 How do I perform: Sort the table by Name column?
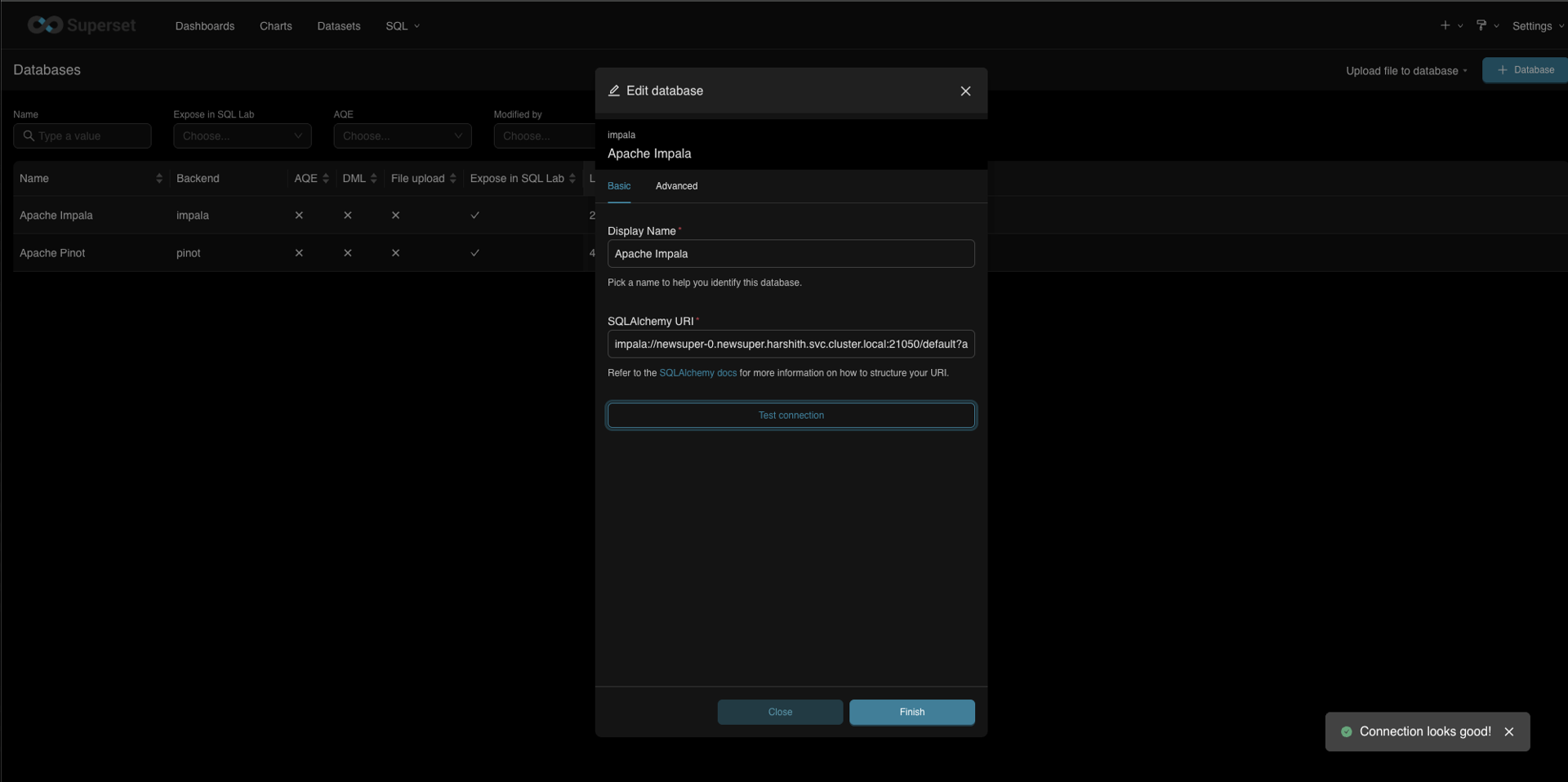click(159, 178)
